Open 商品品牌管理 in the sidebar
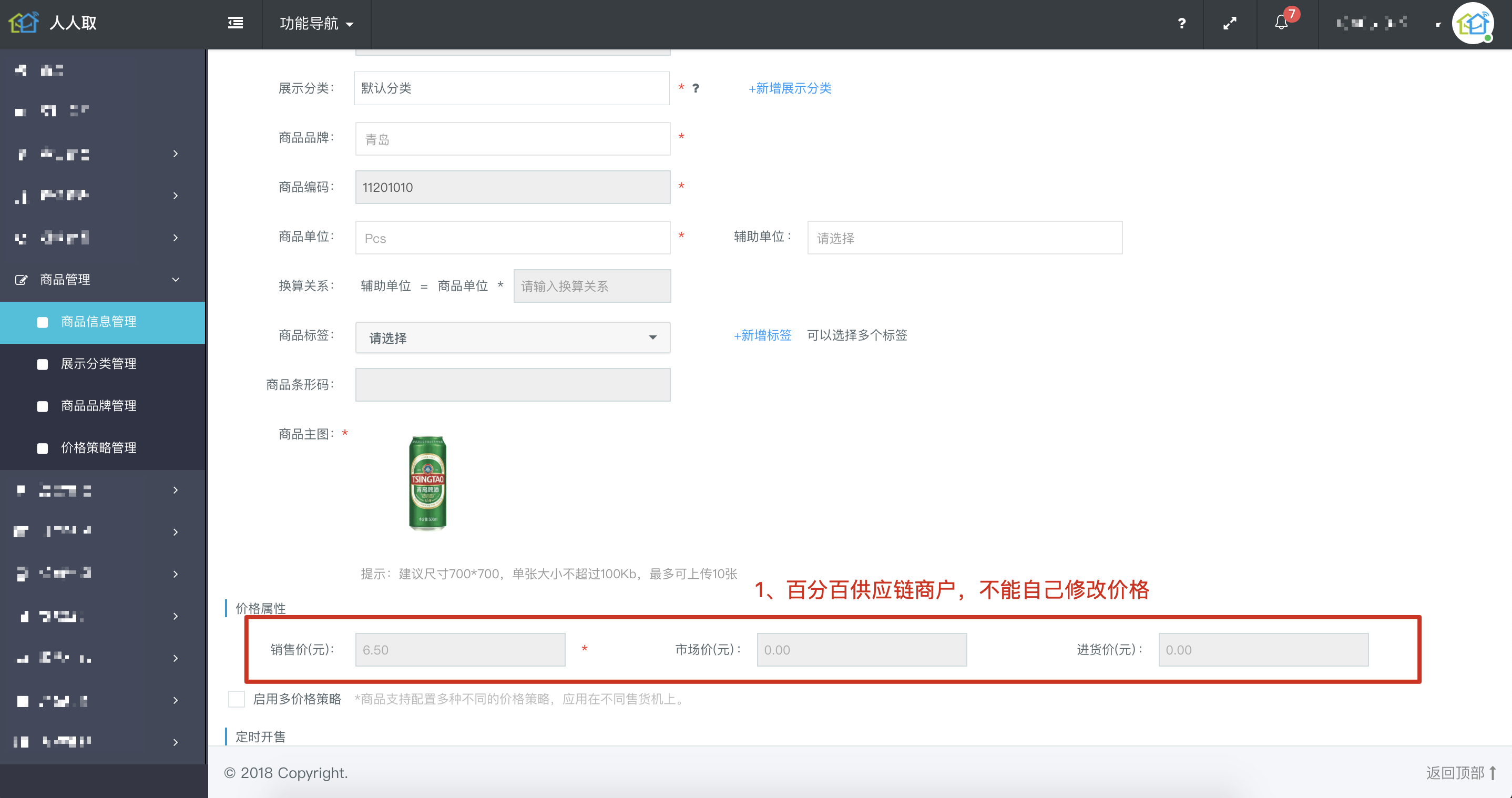Image resolution: width=1512 pixels, height=798 pixels. pos(103,406)
